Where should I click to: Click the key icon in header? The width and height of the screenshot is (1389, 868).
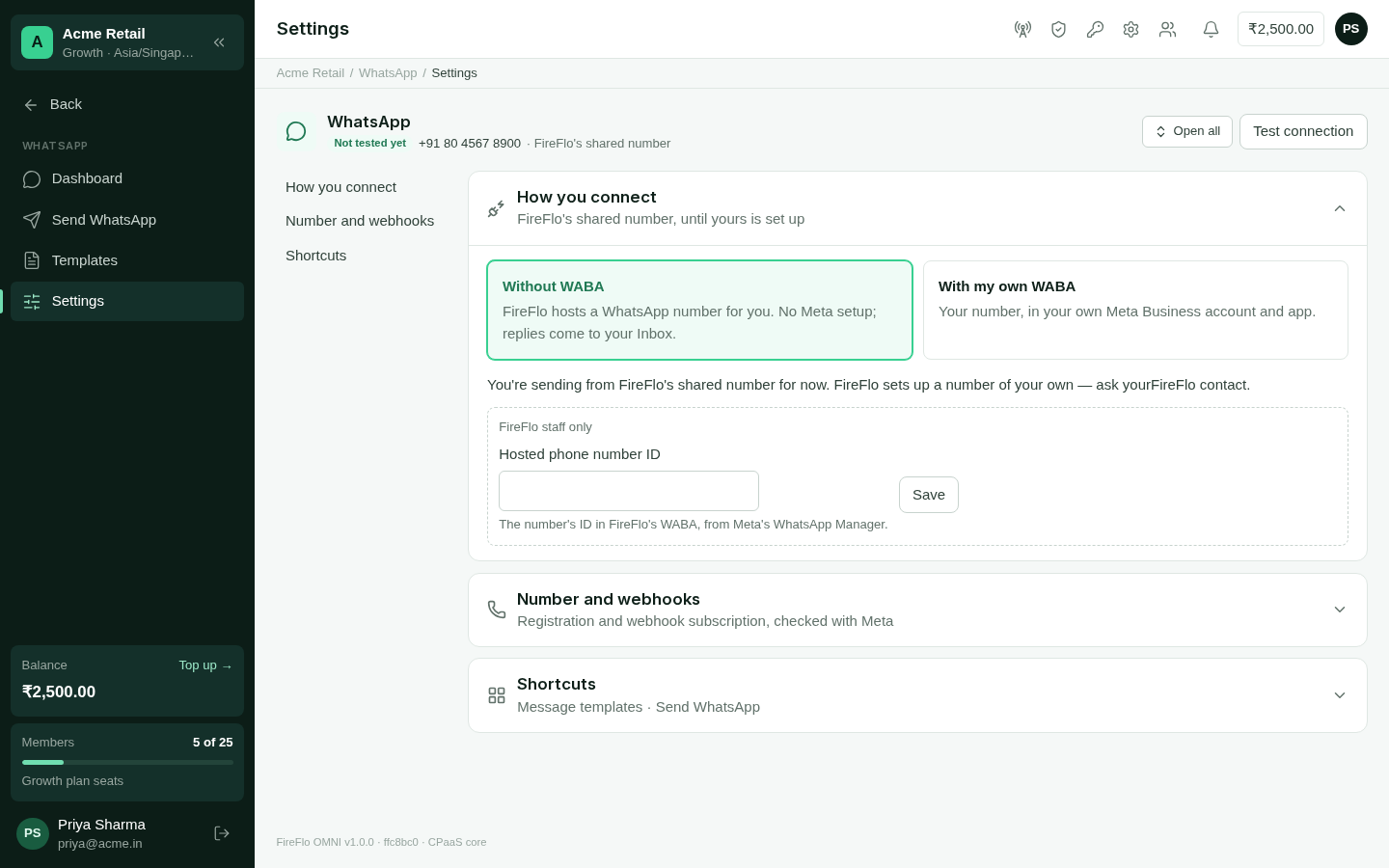[x=1095, y=29]
